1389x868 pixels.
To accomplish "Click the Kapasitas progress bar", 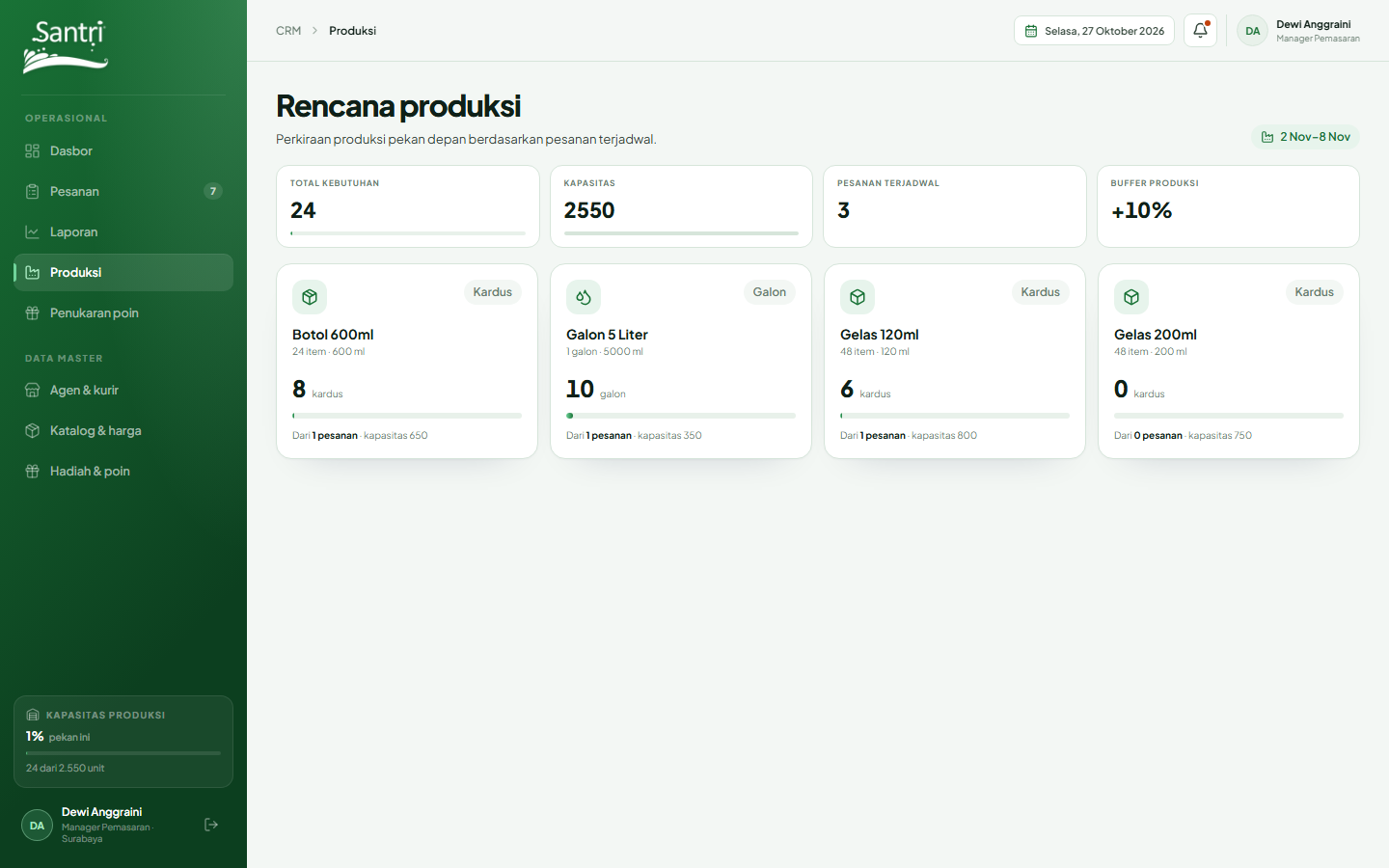I will click(681, 233).
